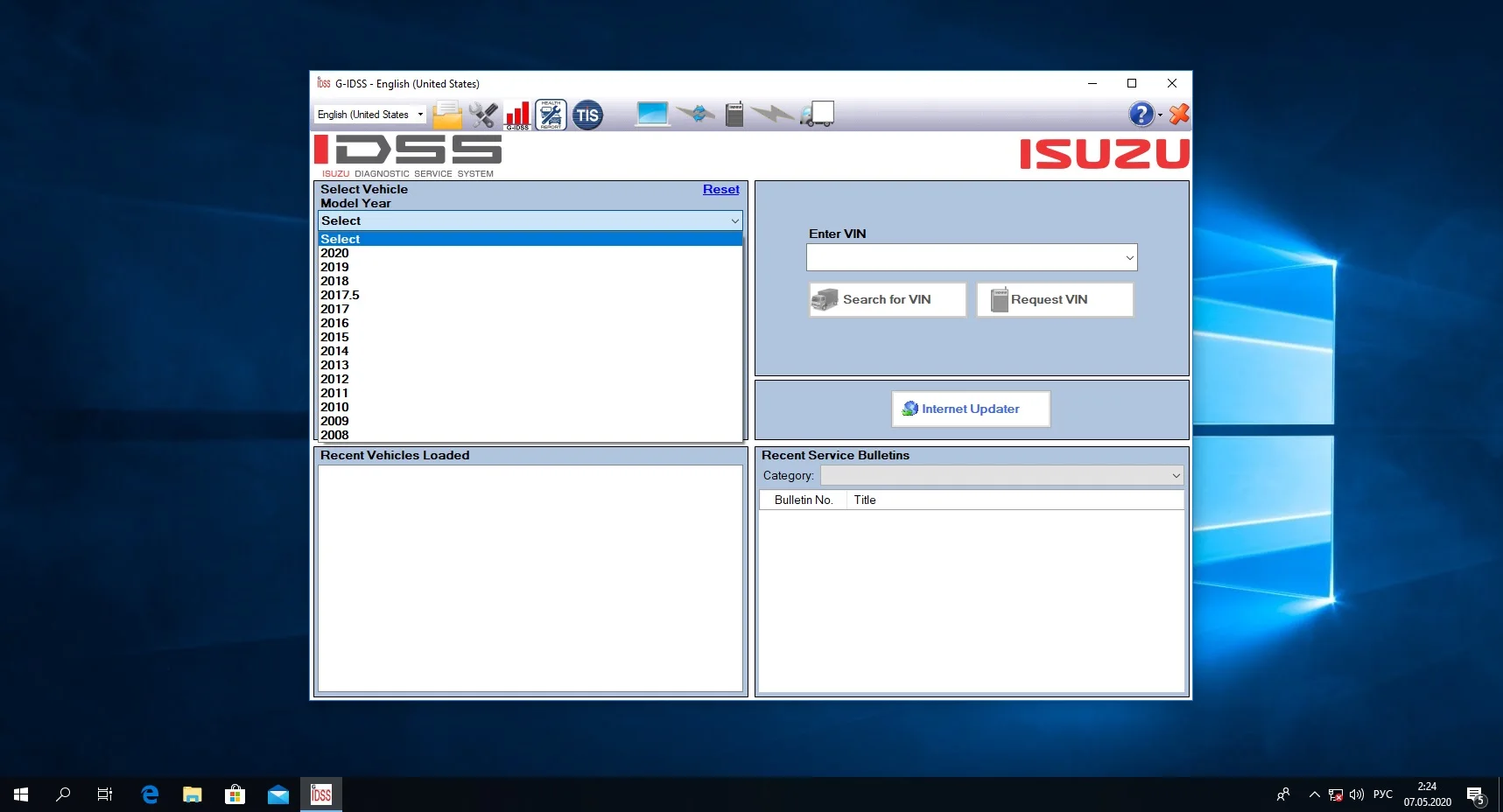The height and width of the screenshot is (812, 1503).
Task: Open the language selection dropdown
Action: tap(420, 115)
